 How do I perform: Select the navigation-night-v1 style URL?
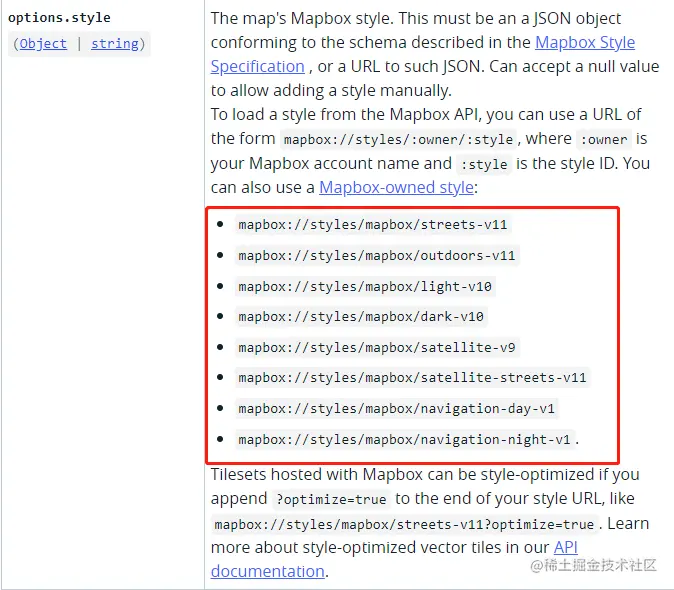[404, 440]
